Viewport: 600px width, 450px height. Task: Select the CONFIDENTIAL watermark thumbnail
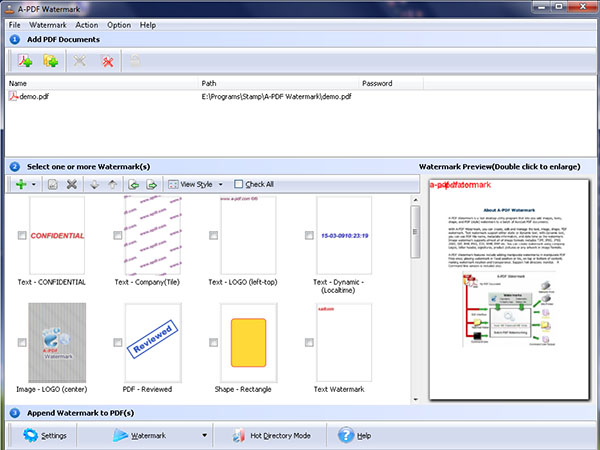(x=57, y=235)
